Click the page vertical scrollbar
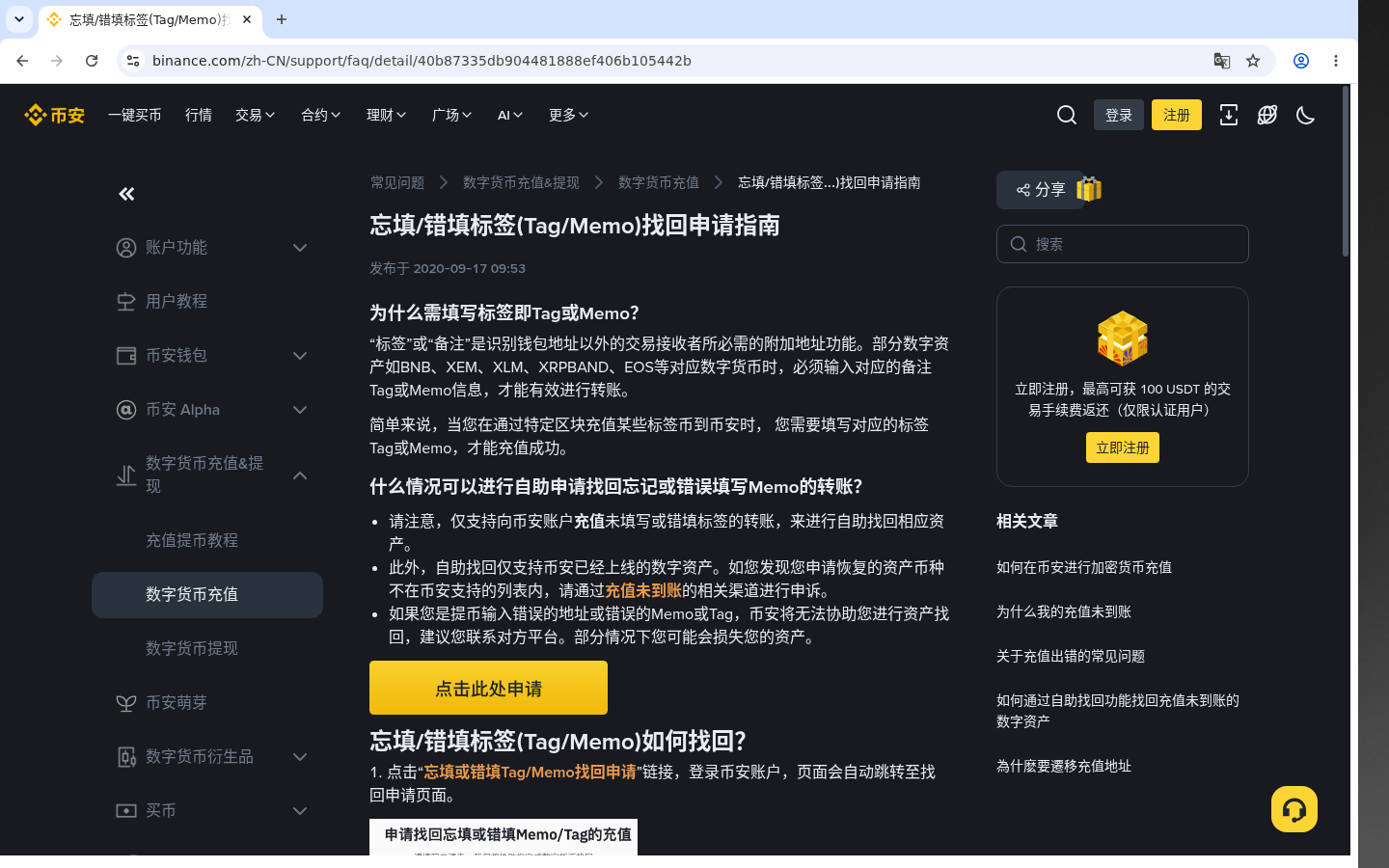The image size is (1389, 868). [1346, 171]
